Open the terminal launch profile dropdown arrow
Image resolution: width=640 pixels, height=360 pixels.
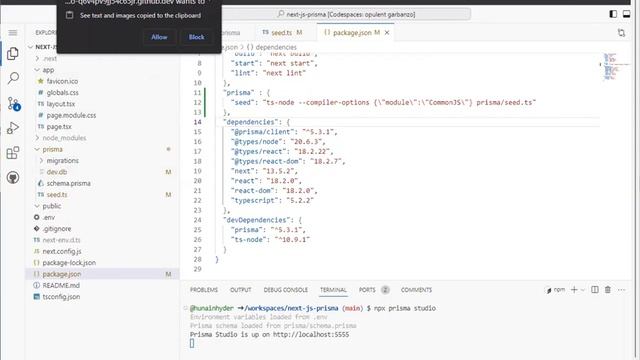[x=583, y=290]
